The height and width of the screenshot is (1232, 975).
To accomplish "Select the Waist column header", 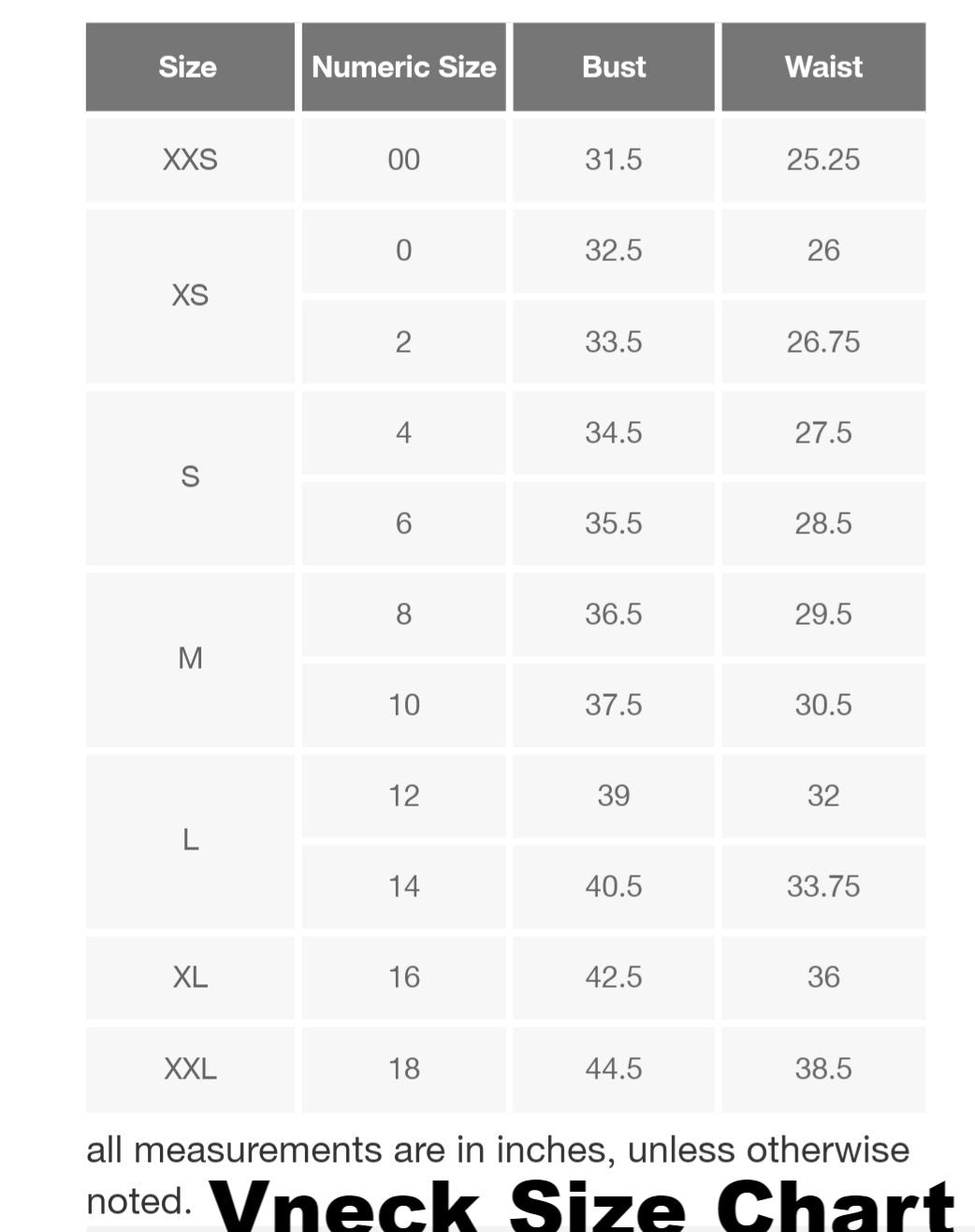I will tap(823, 67).
